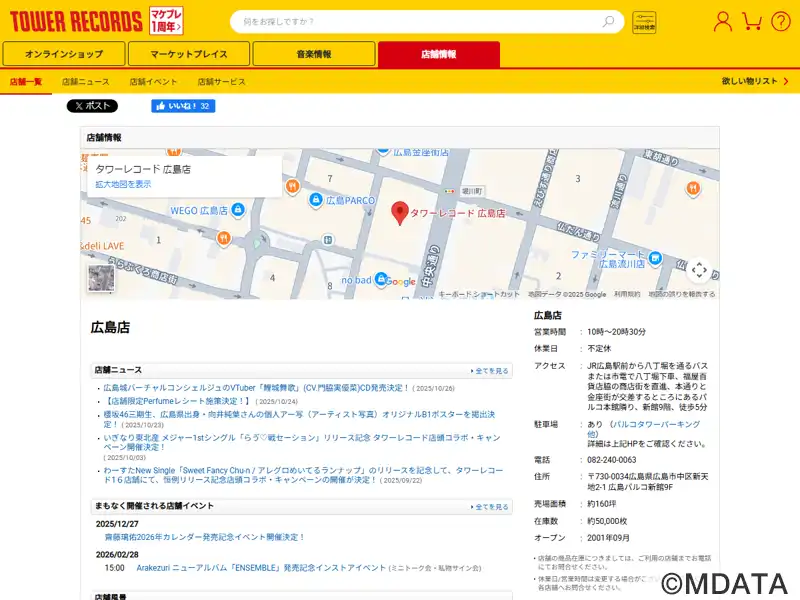The image size is (800, 600).
Task: View all upcoming events via 全てを見る
Action: [x=490, y=507]
